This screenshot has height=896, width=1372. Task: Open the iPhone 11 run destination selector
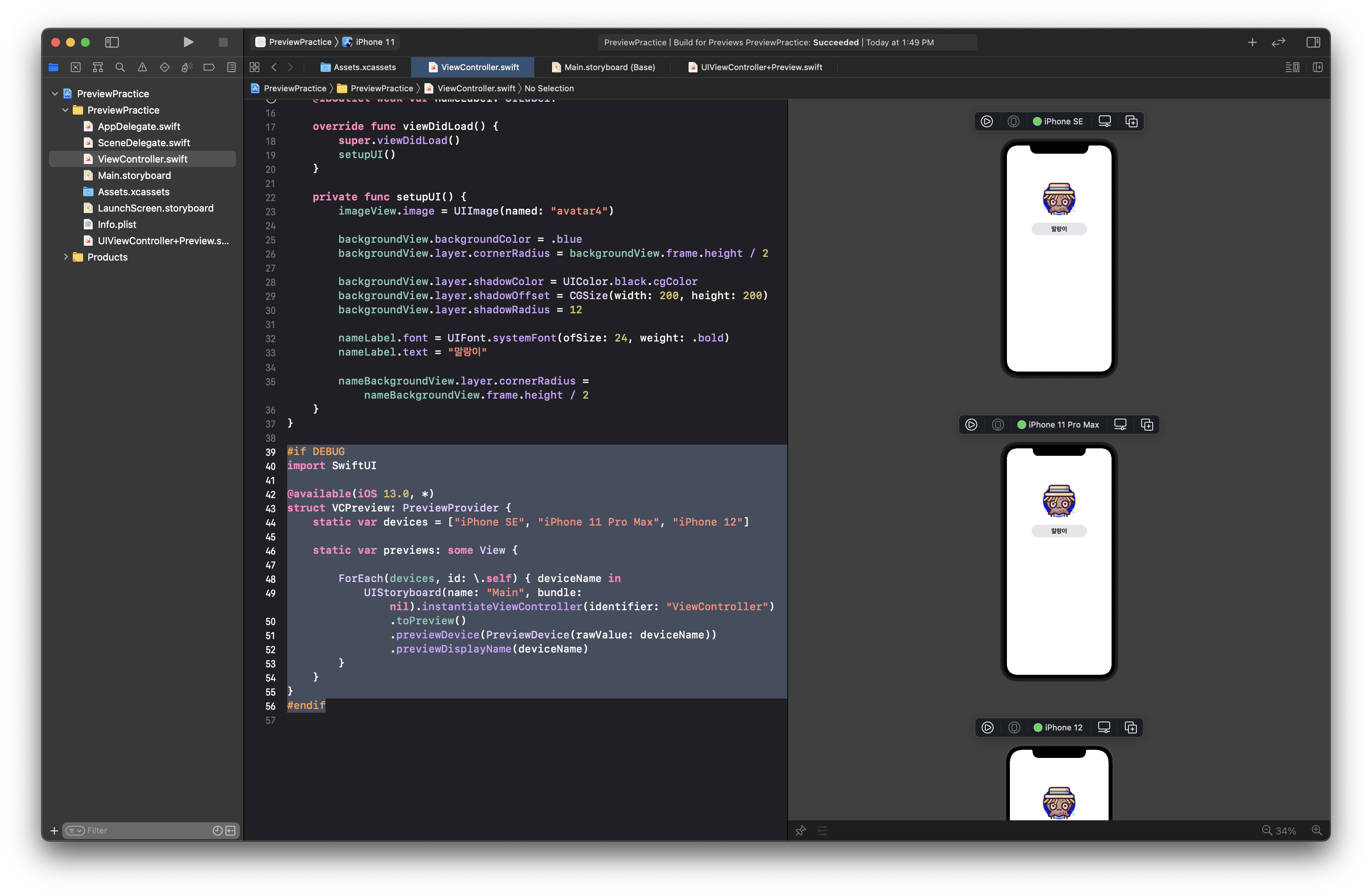point(375,42)
